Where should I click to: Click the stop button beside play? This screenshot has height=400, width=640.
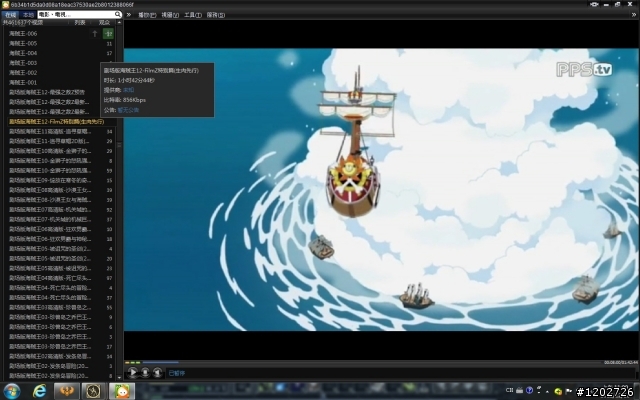(145, 372)
